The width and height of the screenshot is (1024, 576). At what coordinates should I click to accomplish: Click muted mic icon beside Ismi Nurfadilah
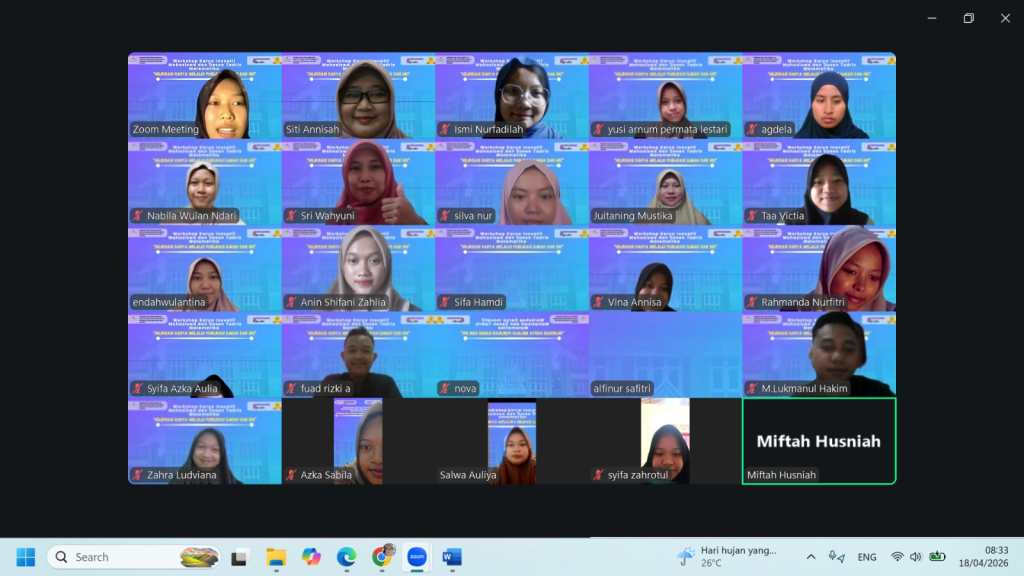pyautogui.click(x=445, y=130)
